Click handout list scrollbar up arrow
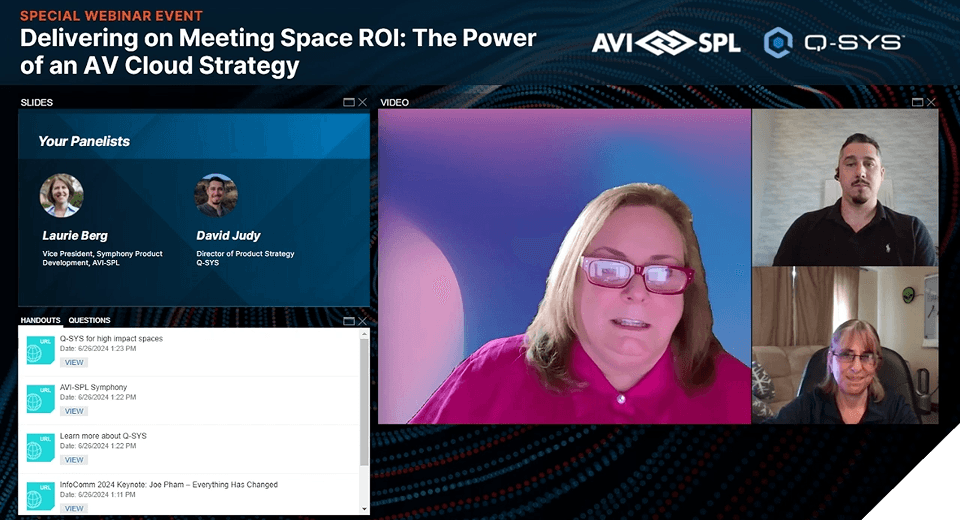The height and width of the screenshot is (520, 960). (364, 334)
